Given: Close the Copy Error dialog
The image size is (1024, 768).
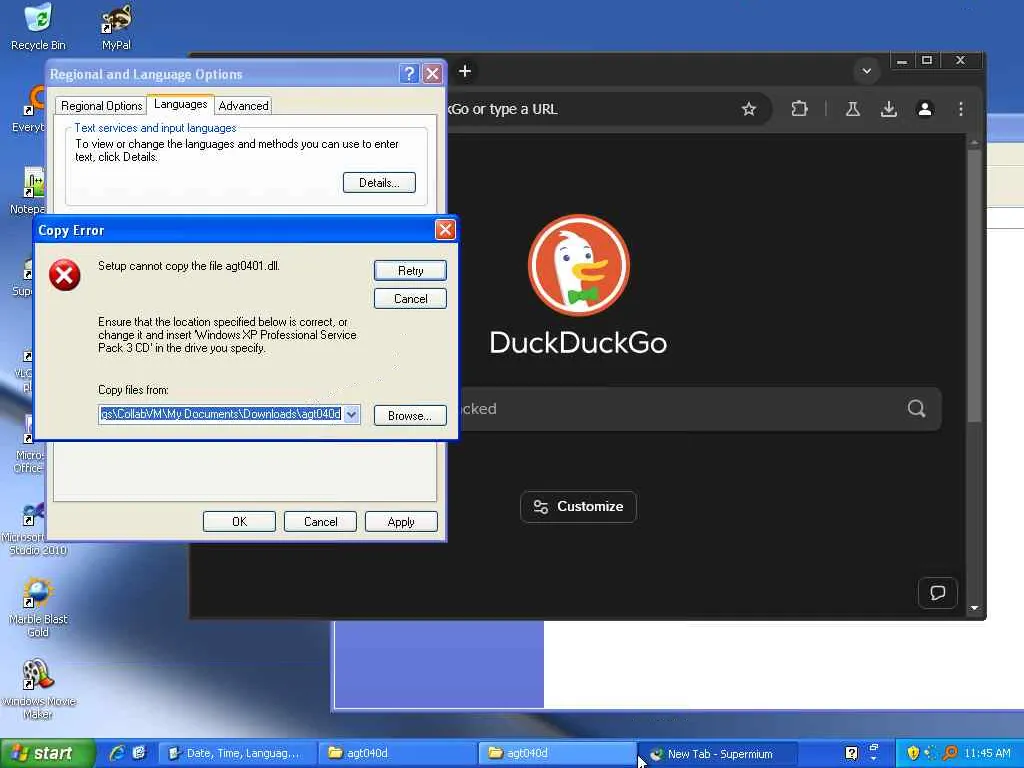Looking at the screenshot, I should [x=445, y=230].
